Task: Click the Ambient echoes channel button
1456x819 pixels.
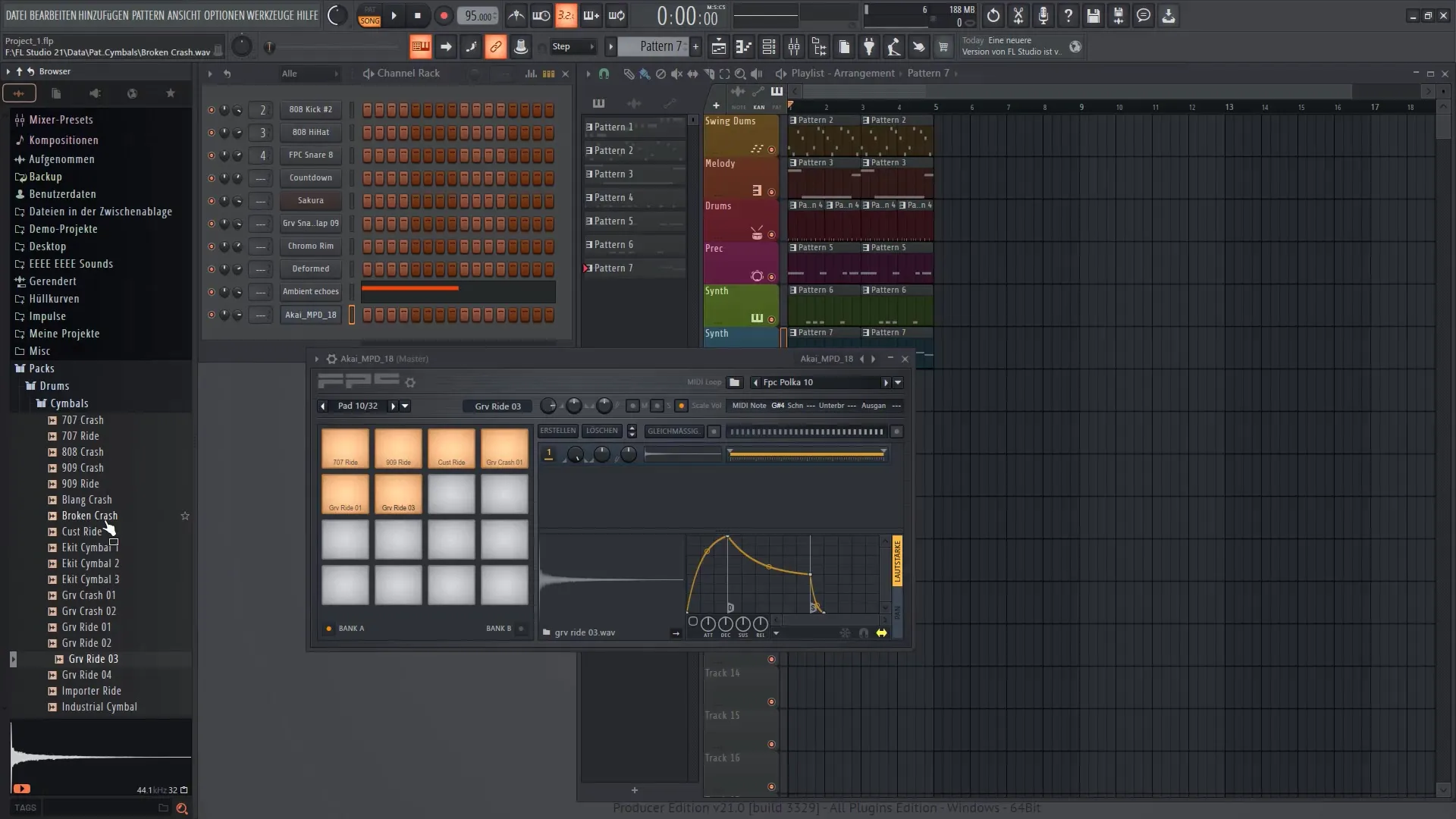Action: (311, 292)
